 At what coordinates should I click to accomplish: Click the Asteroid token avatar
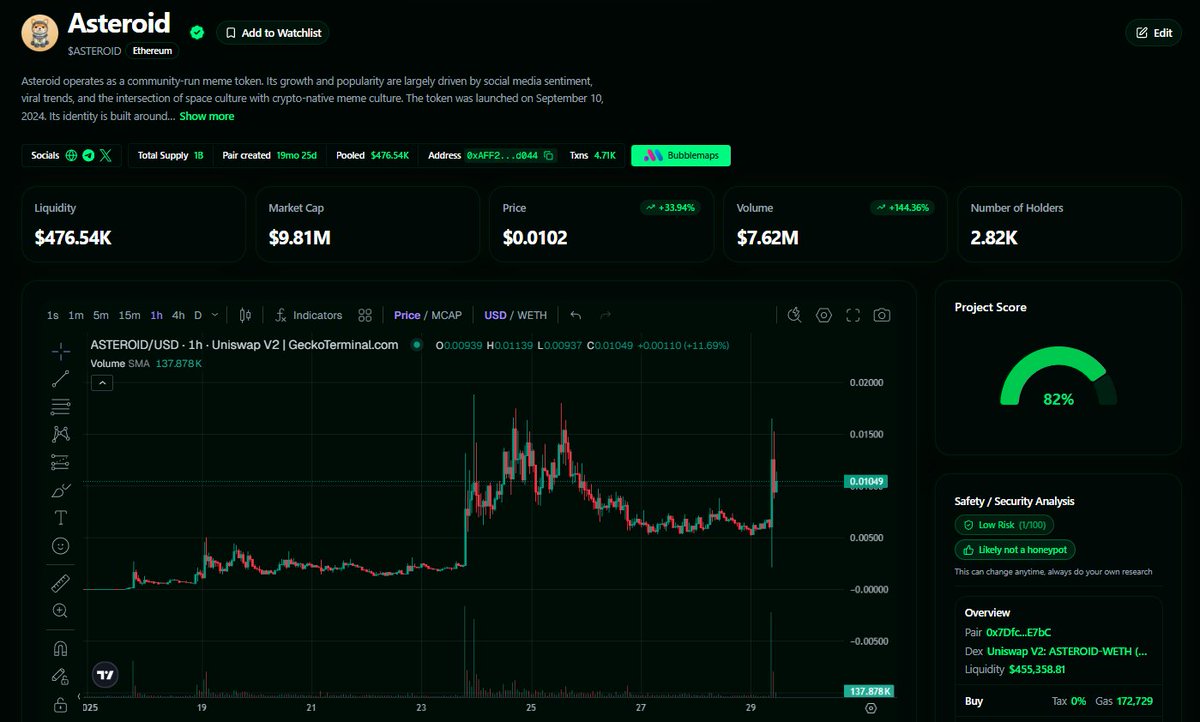tap(39, 33)
